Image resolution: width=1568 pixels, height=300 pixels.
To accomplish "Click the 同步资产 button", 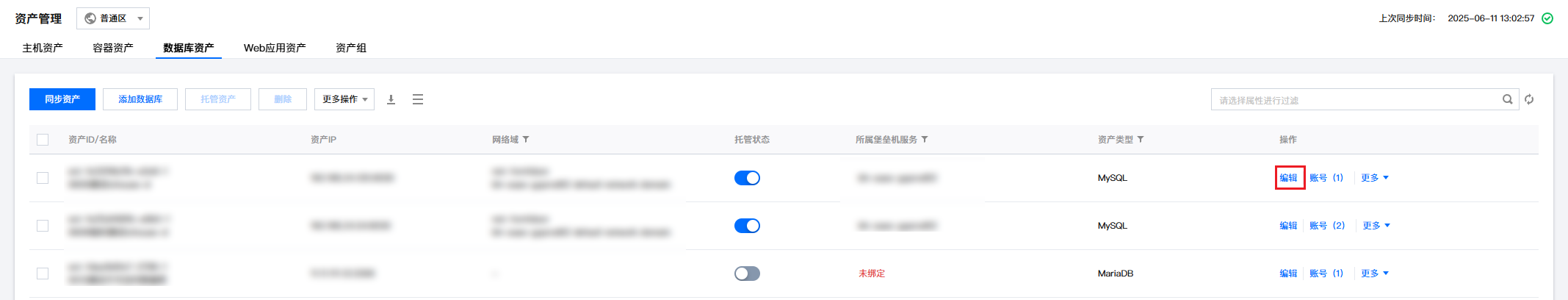I will pos(62,99).
